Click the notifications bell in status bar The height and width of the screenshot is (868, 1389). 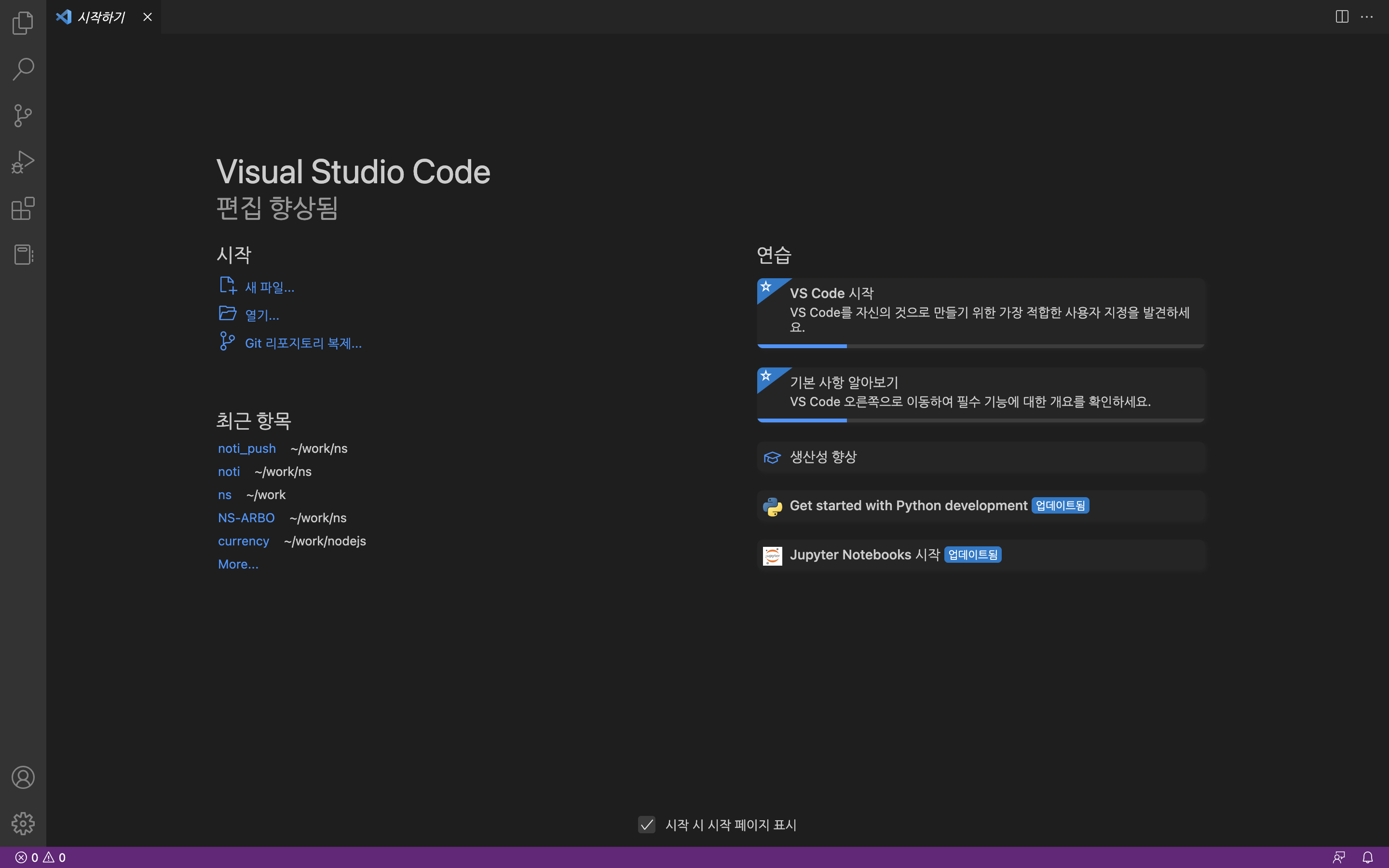click(1368, 857)
